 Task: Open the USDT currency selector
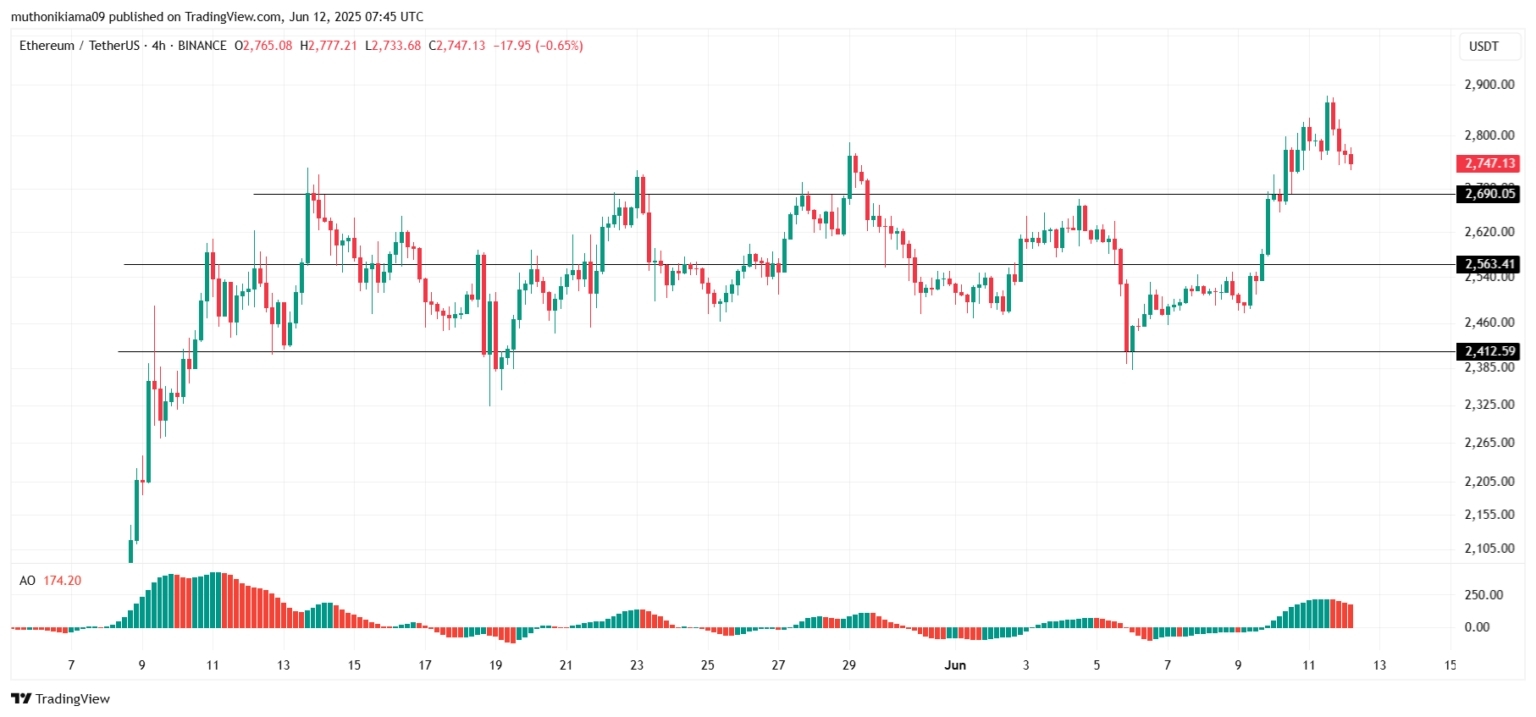(x=1482, y=46)
